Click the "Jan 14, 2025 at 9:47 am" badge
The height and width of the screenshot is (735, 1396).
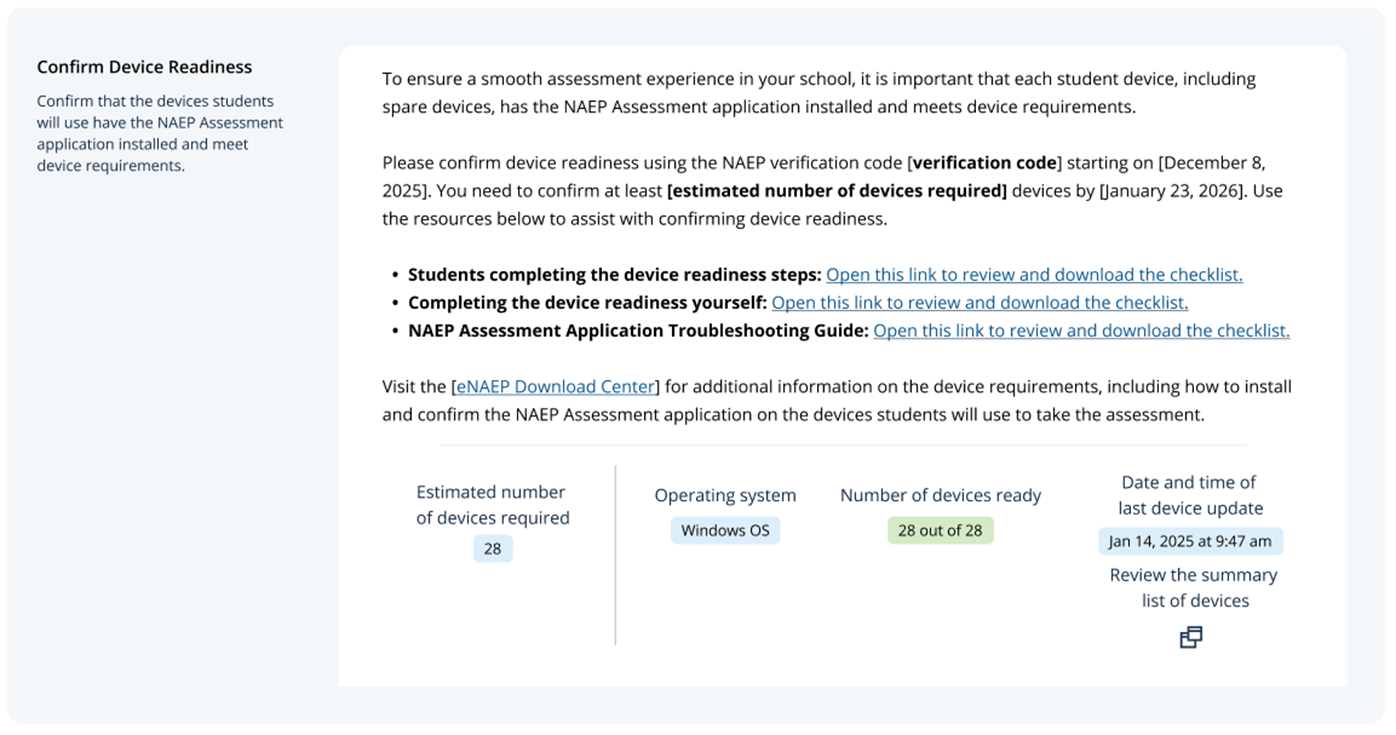tap(1190, 542)
